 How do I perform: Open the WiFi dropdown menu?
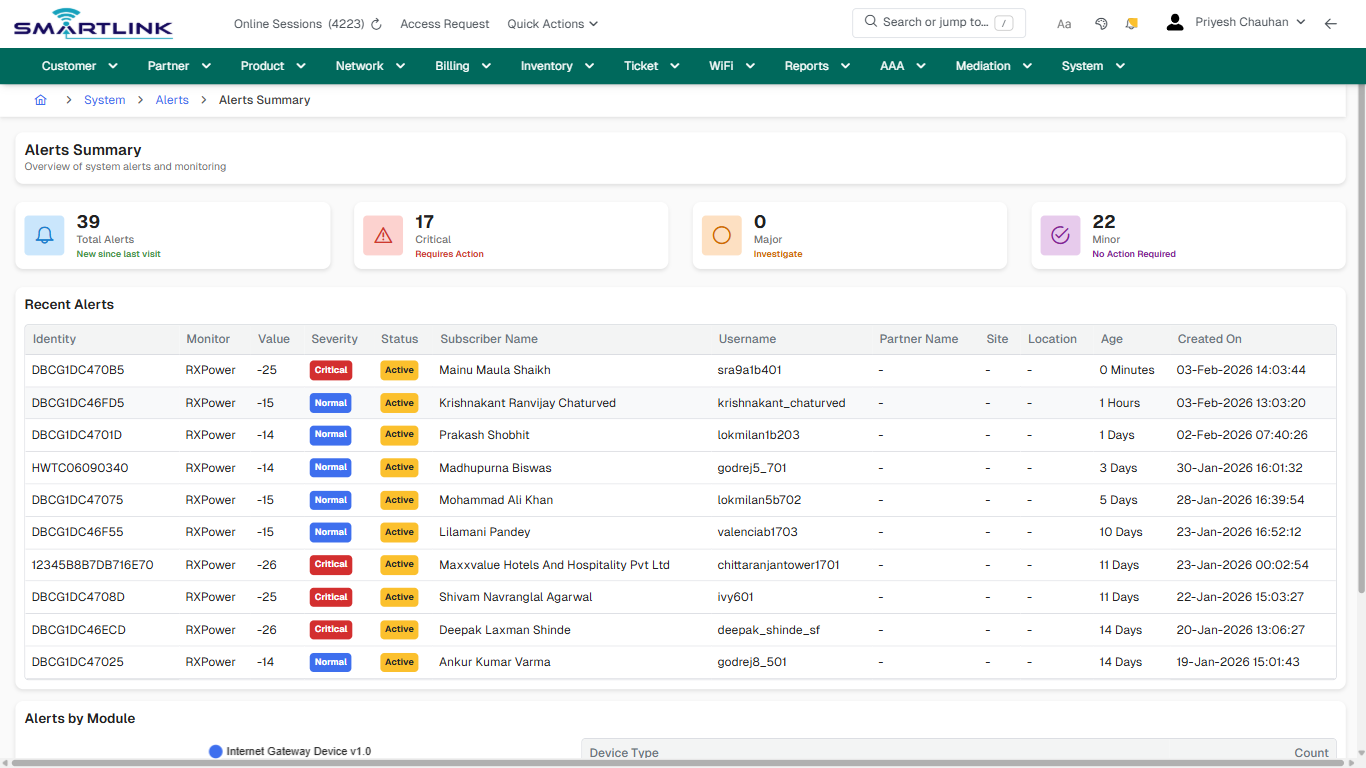[731, 65]
